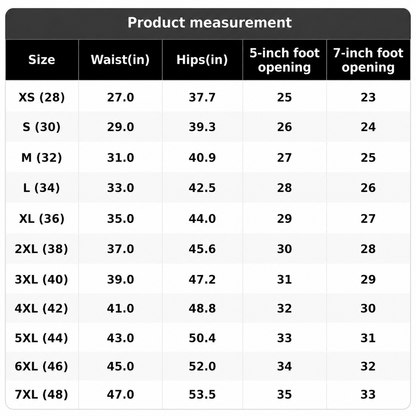The height and width of the screenshot is (416, 416).
Task: Select the M (32) size cell
Action: tap(42, 158)
